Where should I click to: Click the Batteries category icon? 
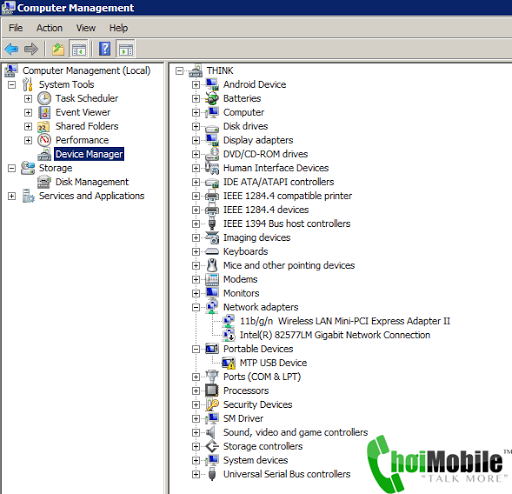212,98
